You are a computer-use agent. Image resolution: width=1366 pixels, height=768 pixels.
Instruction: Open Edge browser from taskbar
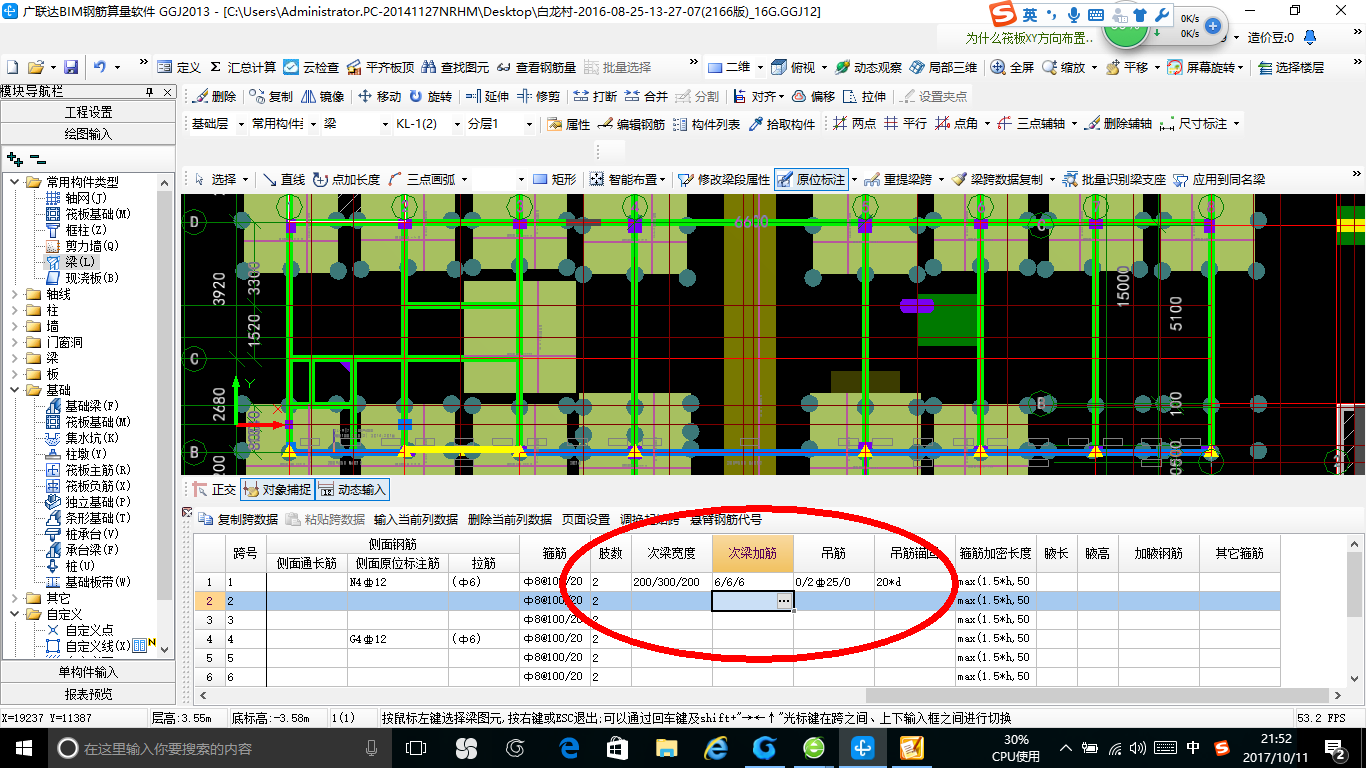[570, 748]
